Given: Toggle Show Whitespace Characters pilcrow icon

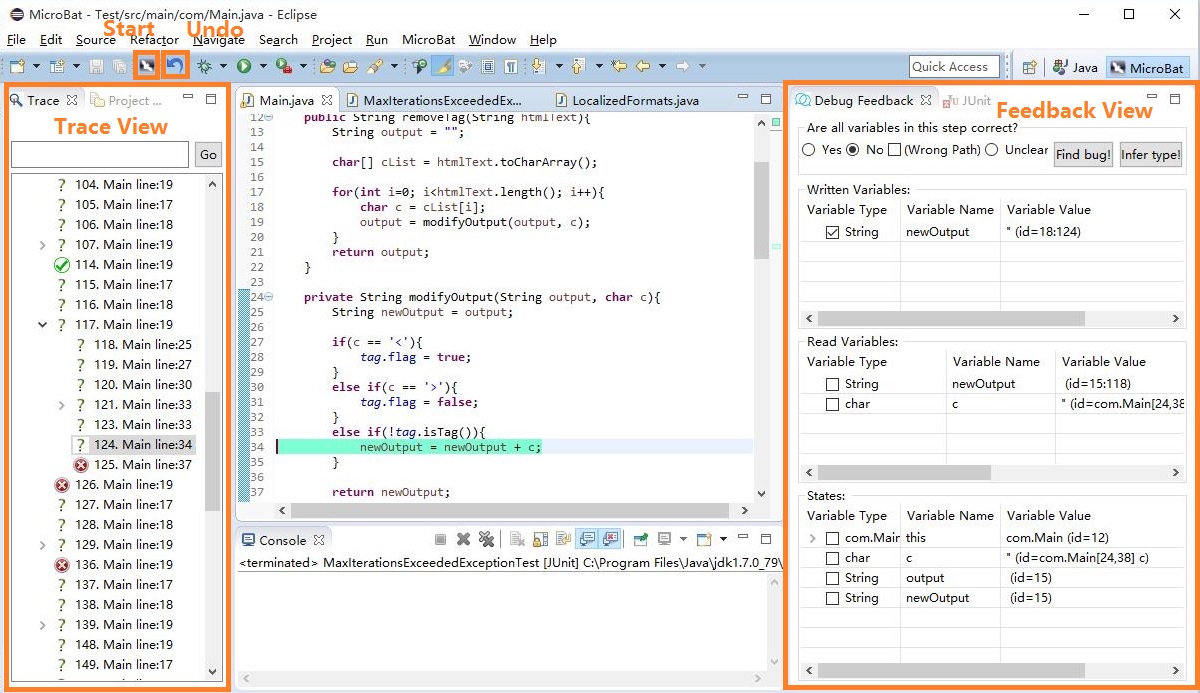Looking at the screenshot, I should coord(511,66).
